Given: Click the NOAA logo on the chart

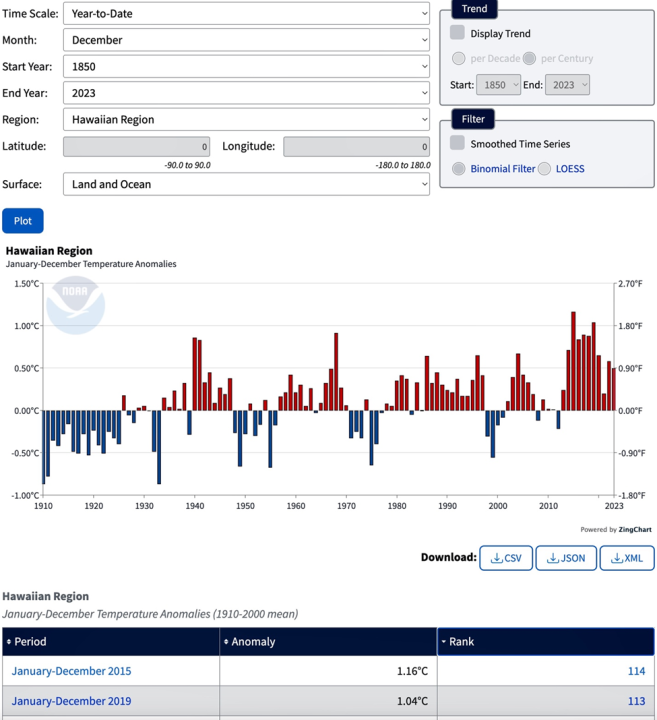Looking at the screenshot, I should [76, 304].
